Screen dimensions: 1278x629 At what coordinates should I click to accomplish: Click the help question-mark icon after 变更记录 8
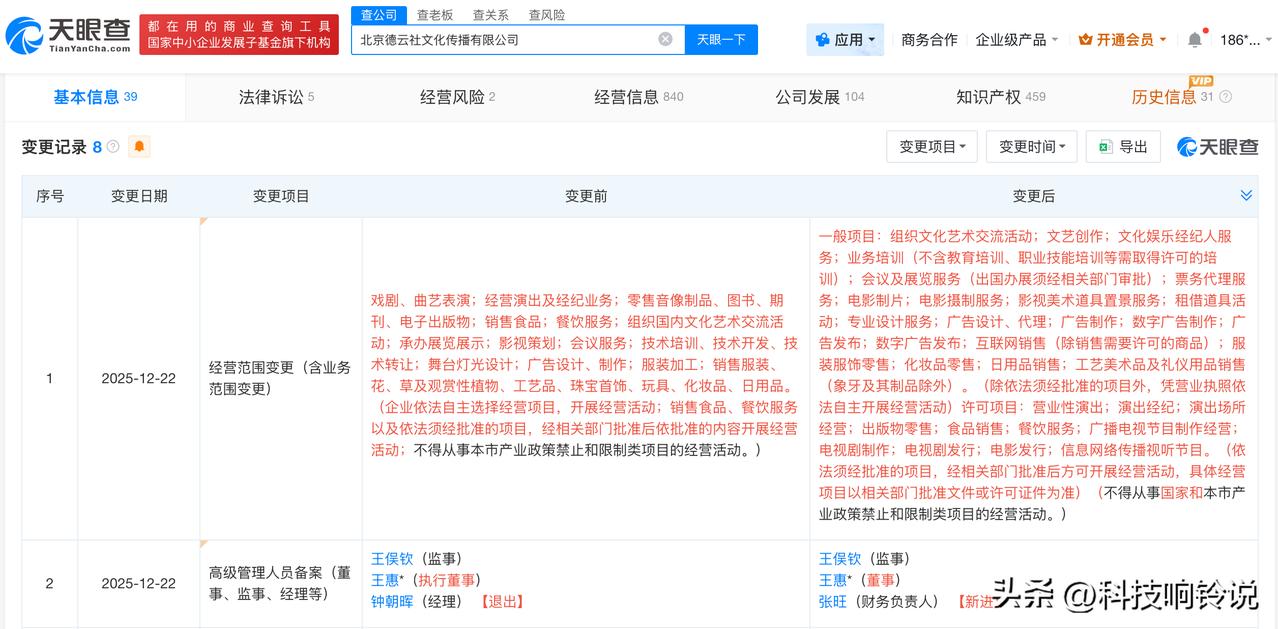pos(113,146)
